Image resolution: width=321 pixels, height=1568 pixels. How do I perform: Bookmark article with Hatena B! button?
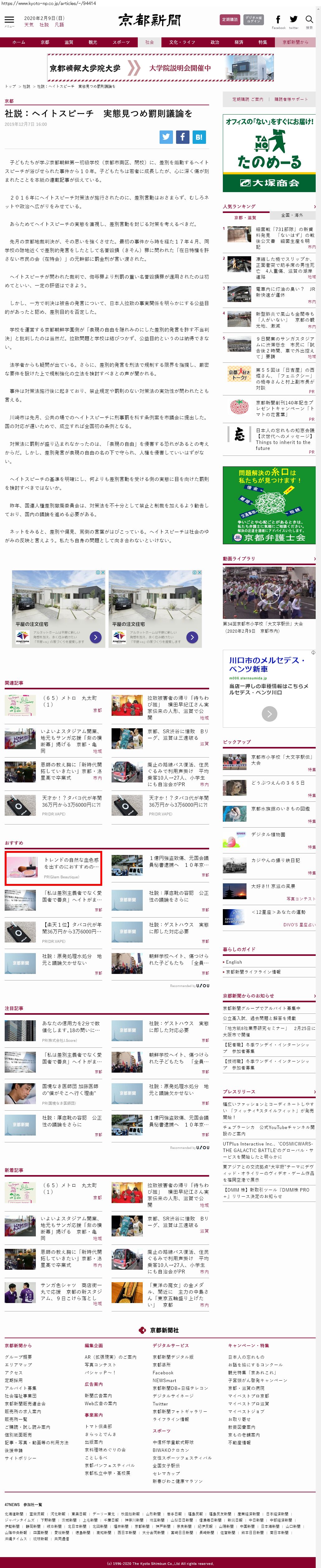(199, 137)
